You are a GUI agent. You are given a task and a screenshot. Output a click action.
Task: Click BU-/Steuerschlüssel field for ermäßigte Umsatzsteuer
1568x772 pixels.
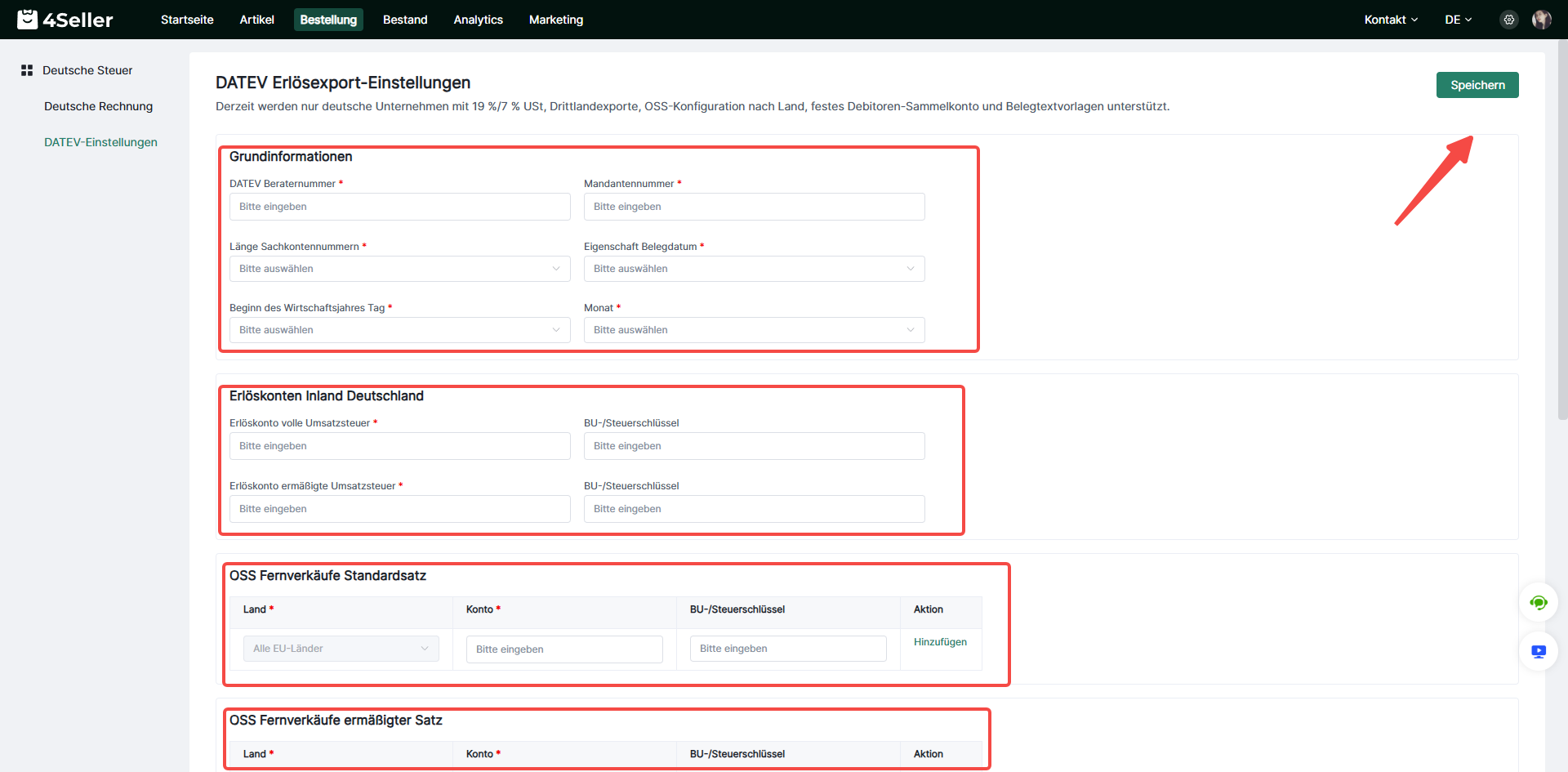(x=755, y=509)
